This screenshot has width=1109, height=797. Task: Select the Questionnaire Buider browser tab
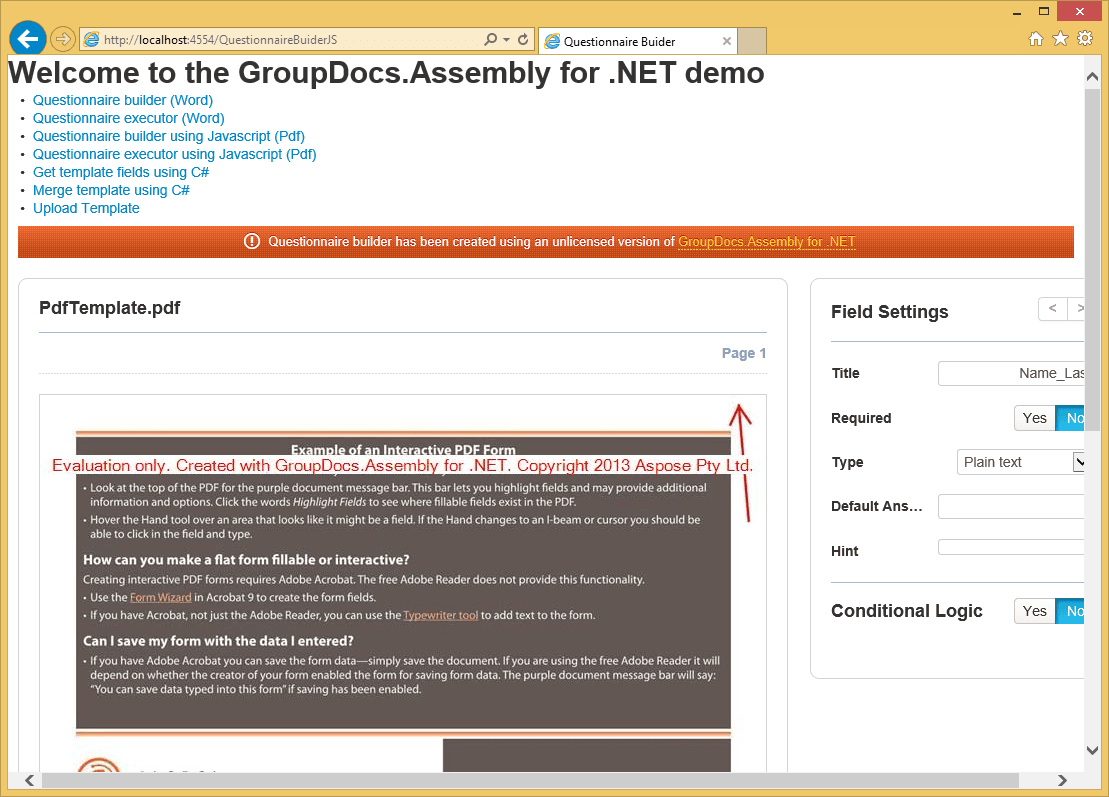[x=637, y=41]
